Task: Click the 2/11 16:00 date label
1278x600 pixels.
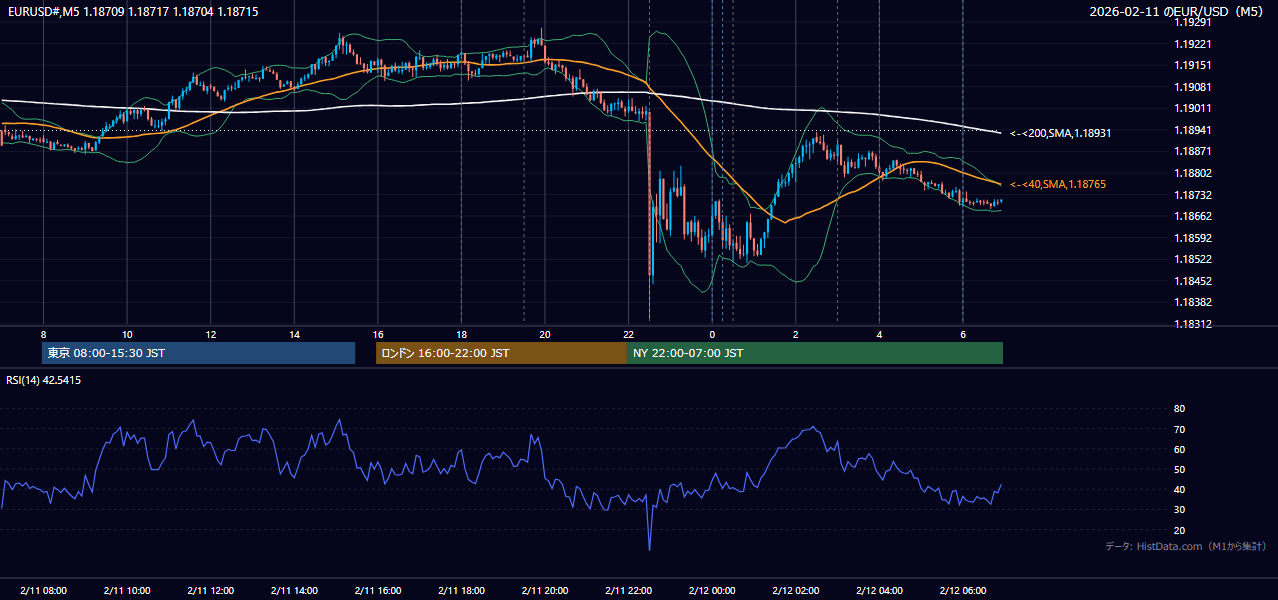Action: tap(378, 590)
